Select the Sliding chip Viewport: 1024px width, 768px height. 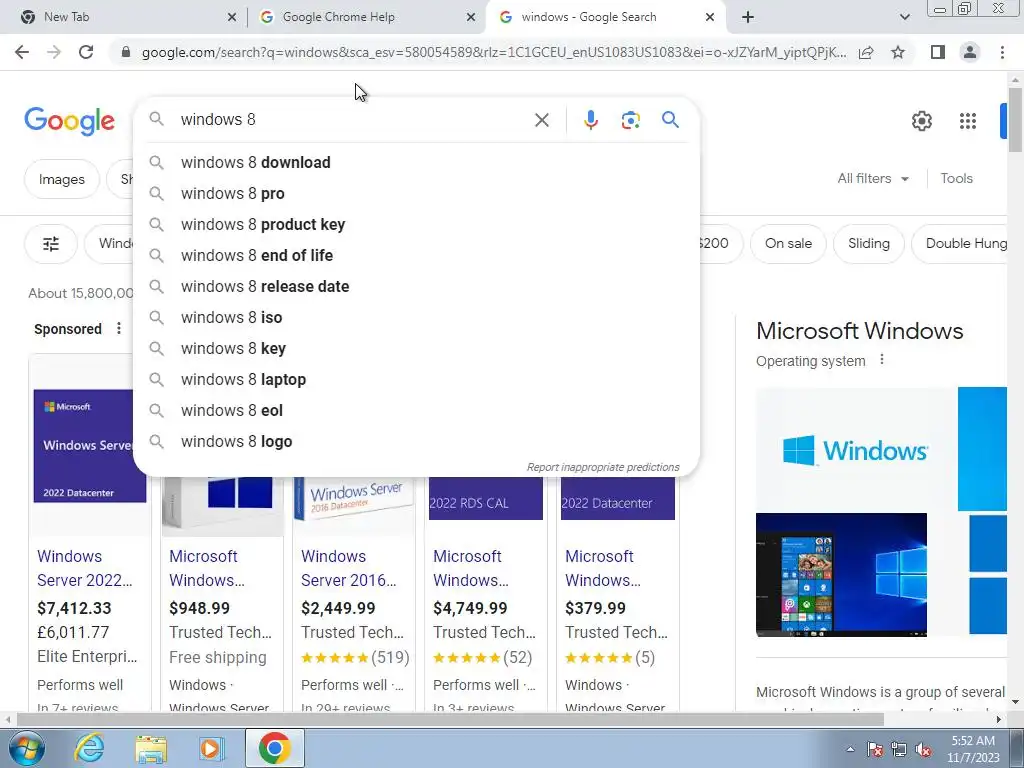tap(869, 244)
